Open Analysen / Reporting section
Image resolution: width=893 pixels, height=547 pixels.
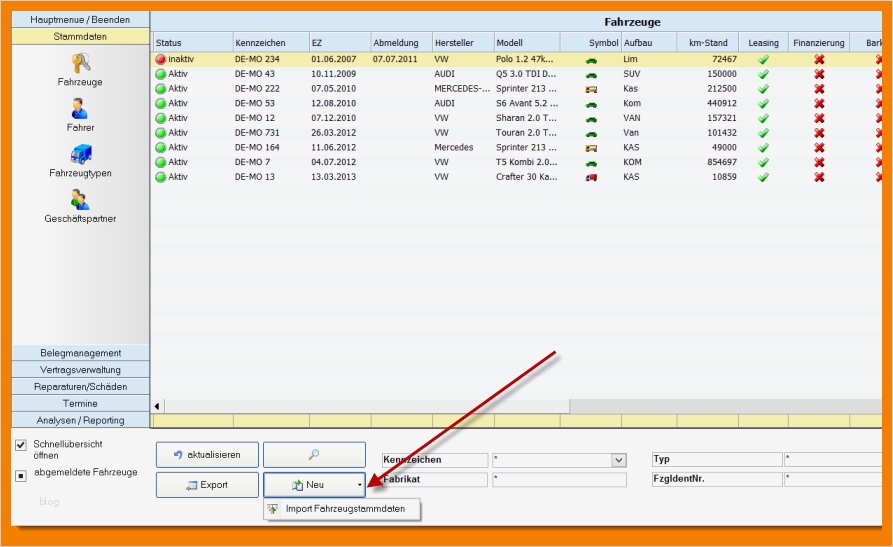click(80, 420)
